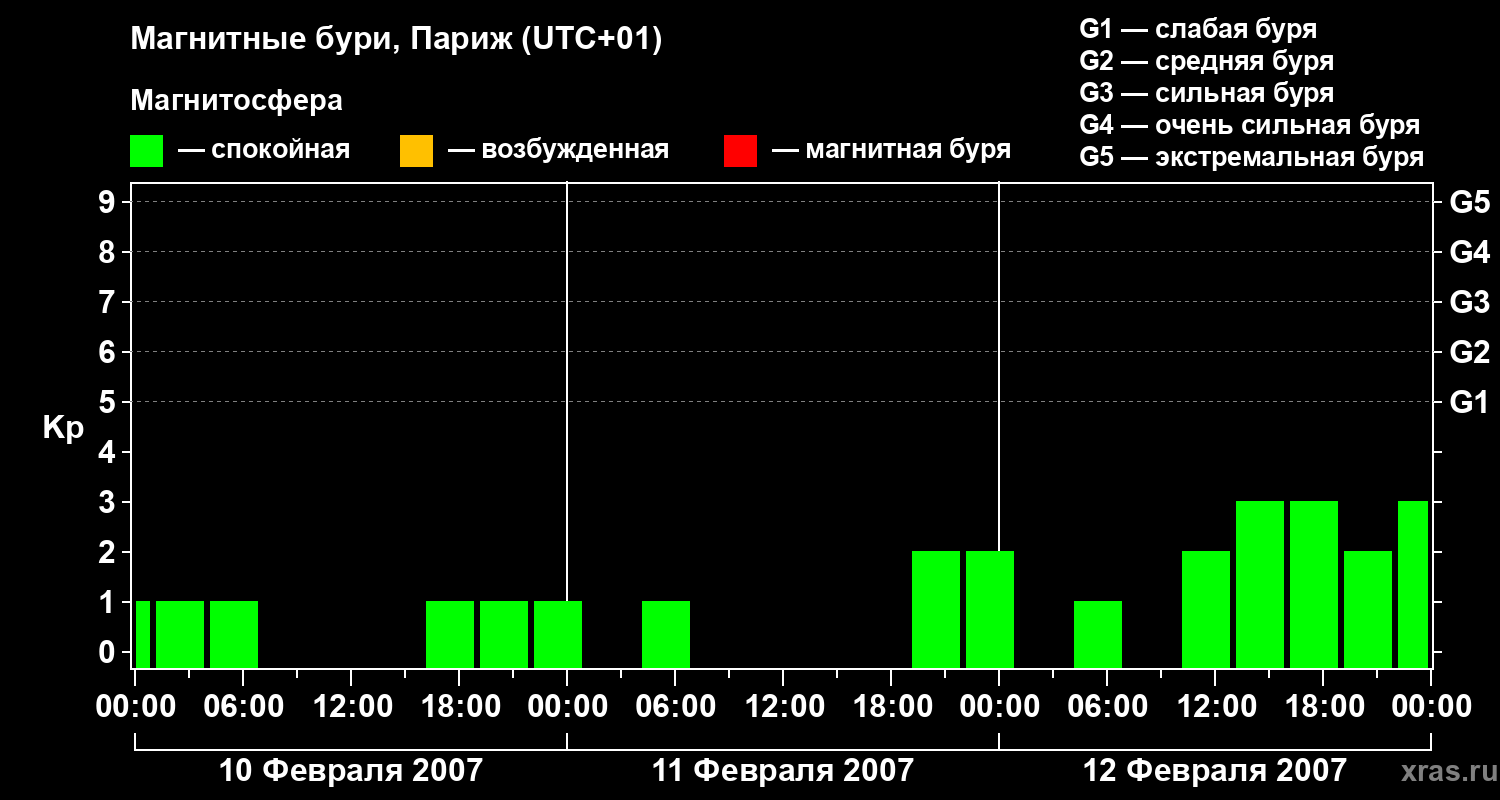
Task: Click the green спокойная legend swatch
Action: [147, 151]
